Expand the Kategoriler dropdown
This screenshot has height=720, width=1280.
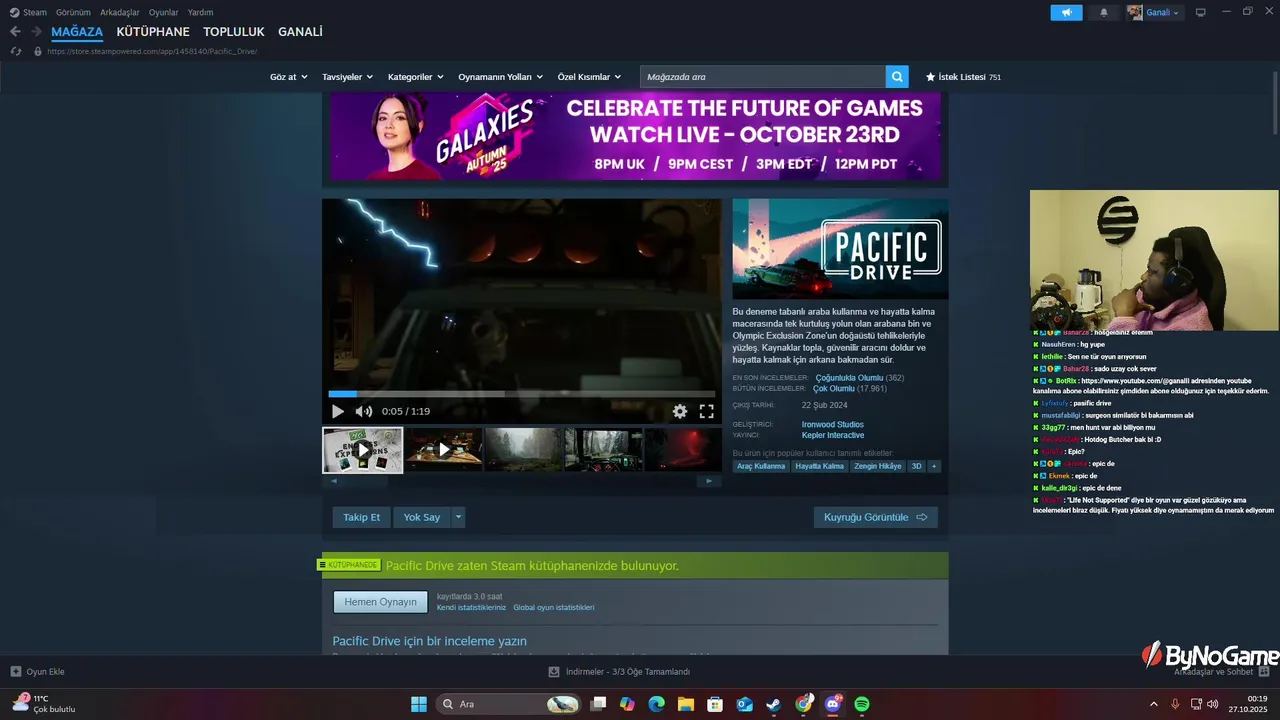click(x=416, y=77)
